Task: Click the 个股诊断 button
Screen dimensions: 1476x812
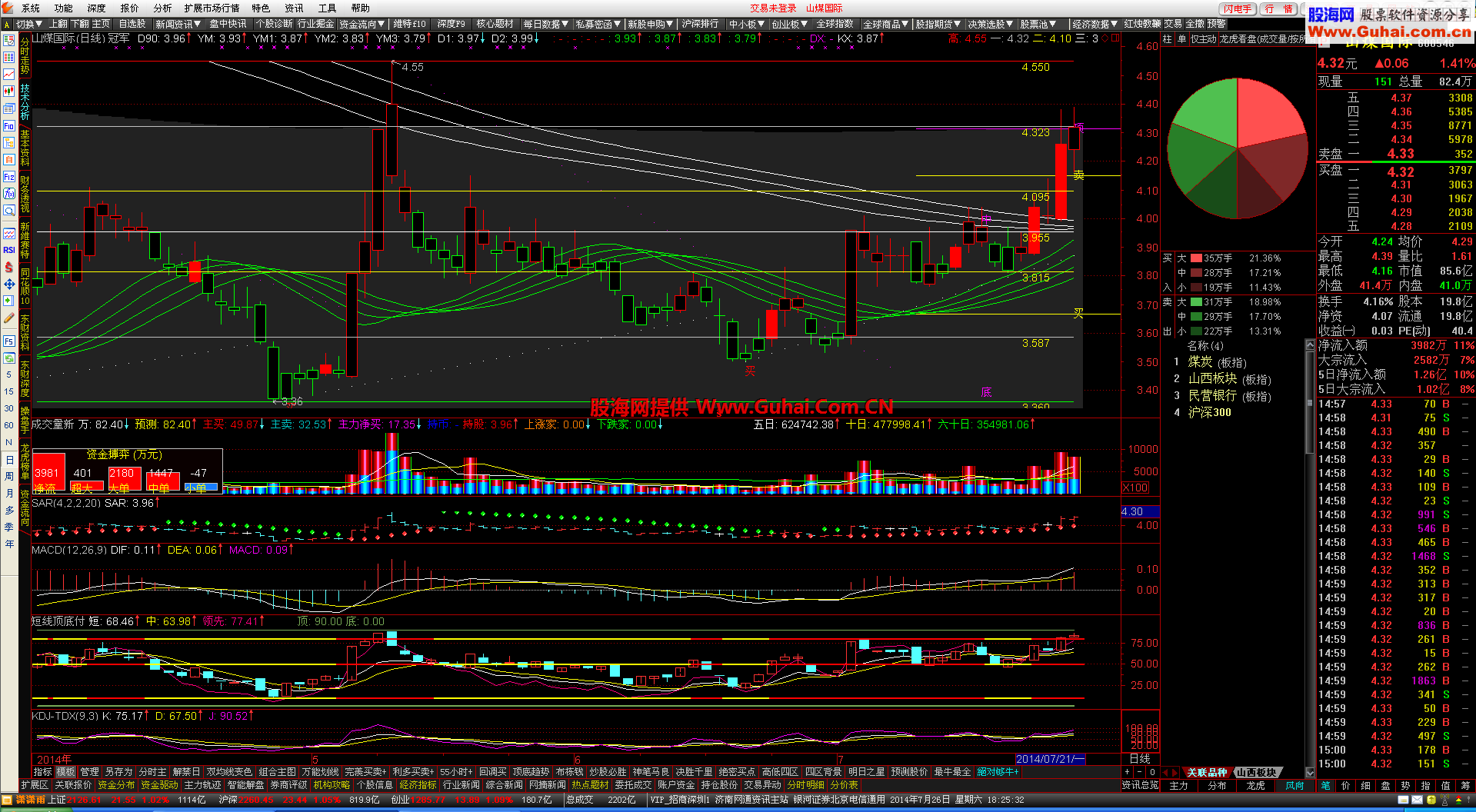Action: click(274, 25)
